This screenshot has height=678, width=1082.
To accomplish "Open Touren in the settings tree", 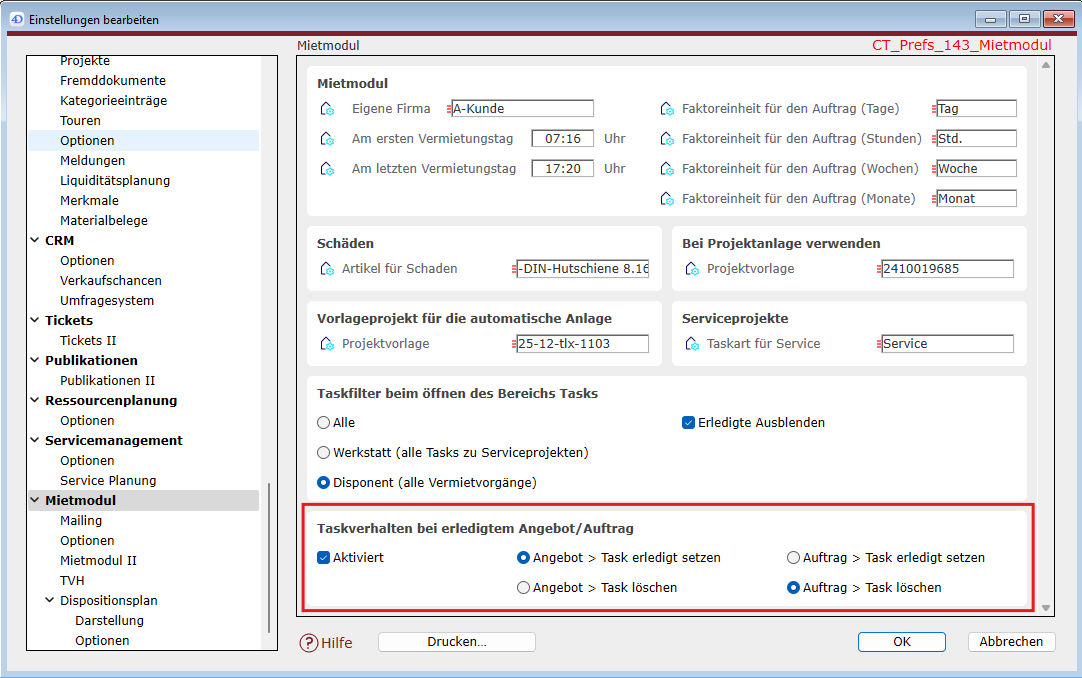I will 80,121.
